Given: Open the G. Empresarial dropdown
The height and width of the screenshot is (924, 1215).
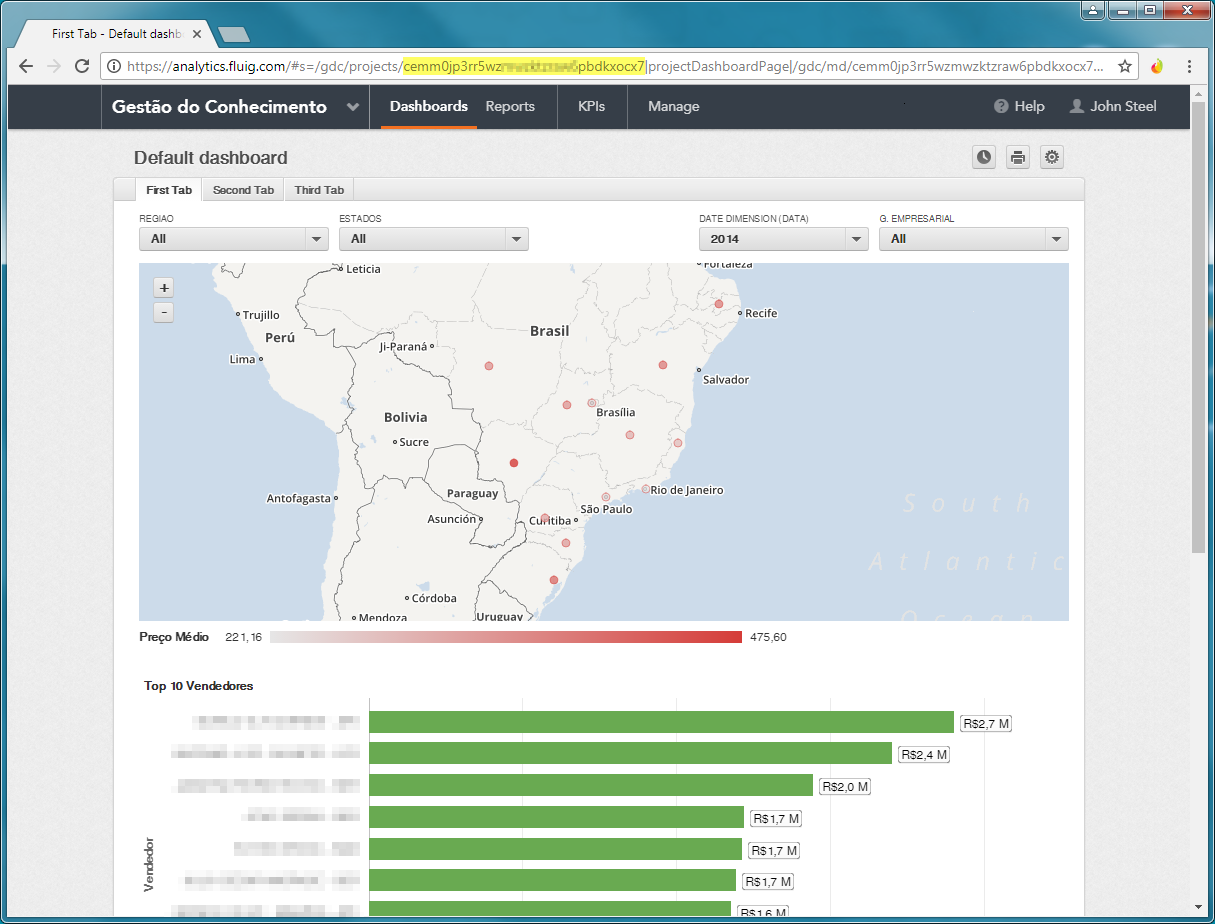Looking at the screenshot, I should 974,239.
